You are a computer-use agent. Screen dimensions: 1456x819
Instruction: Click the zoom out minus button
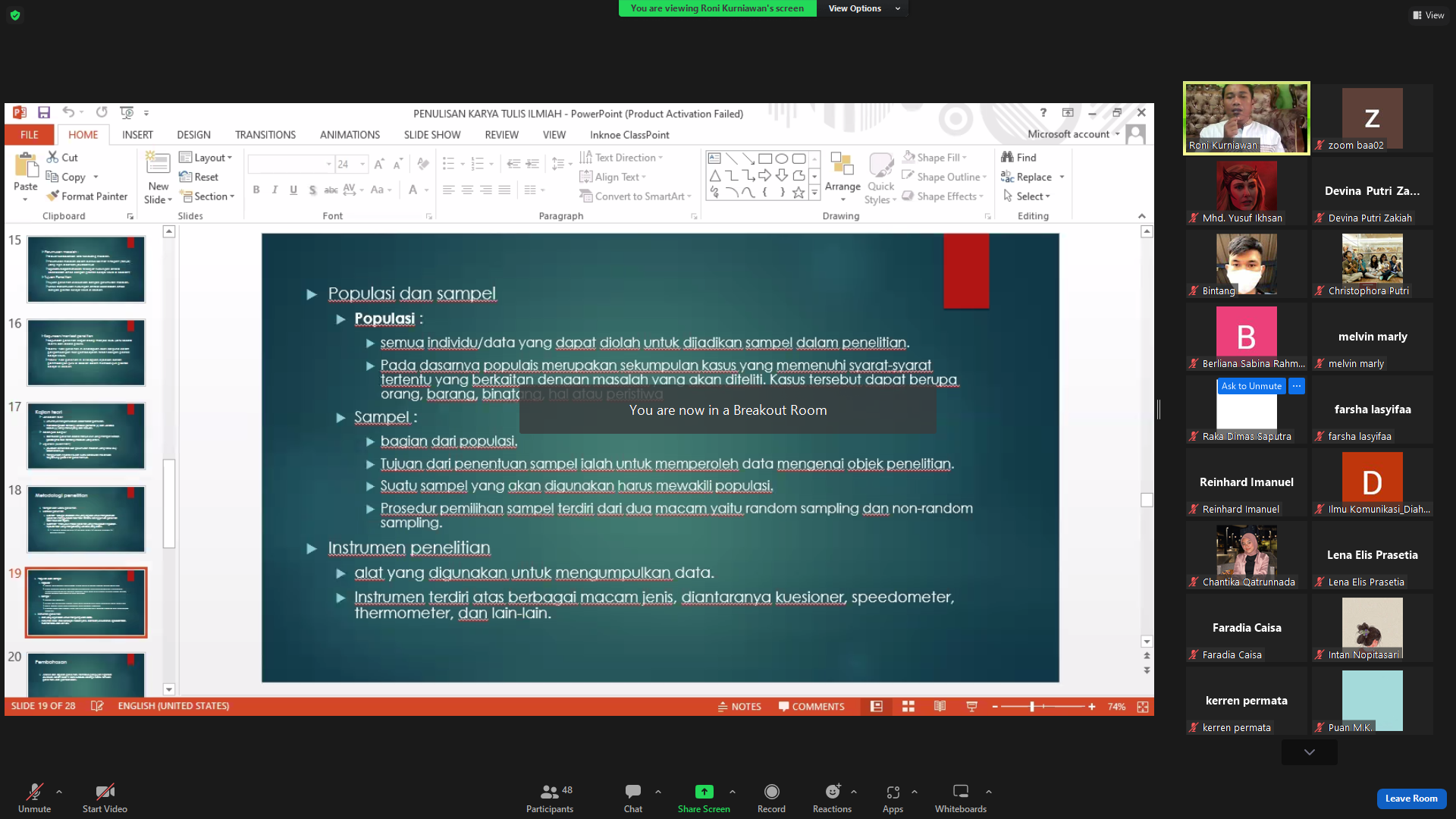pyautogui.click(x=995, y=706)
